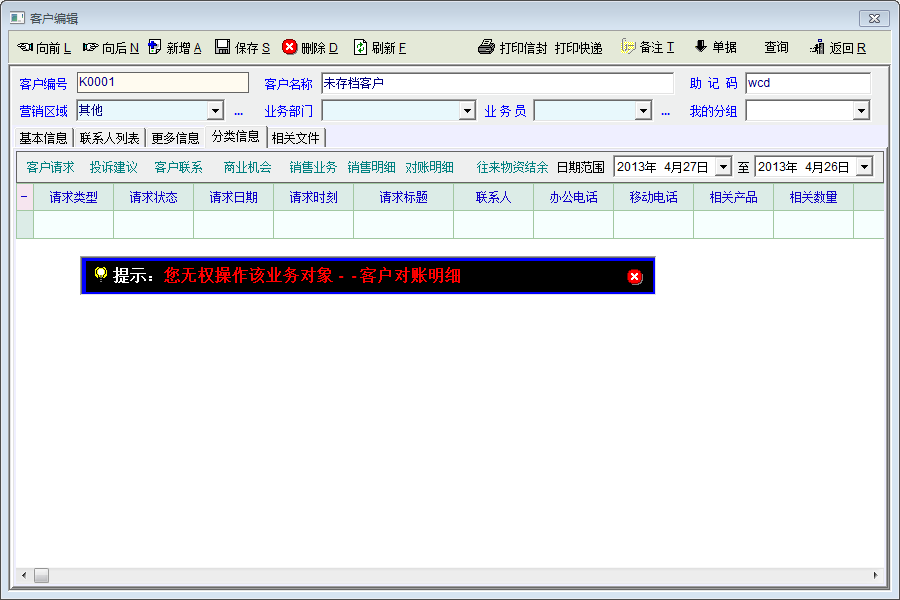Click the 新增 (add new) icon
The image size is (900, 600).
tap(155, 47)
